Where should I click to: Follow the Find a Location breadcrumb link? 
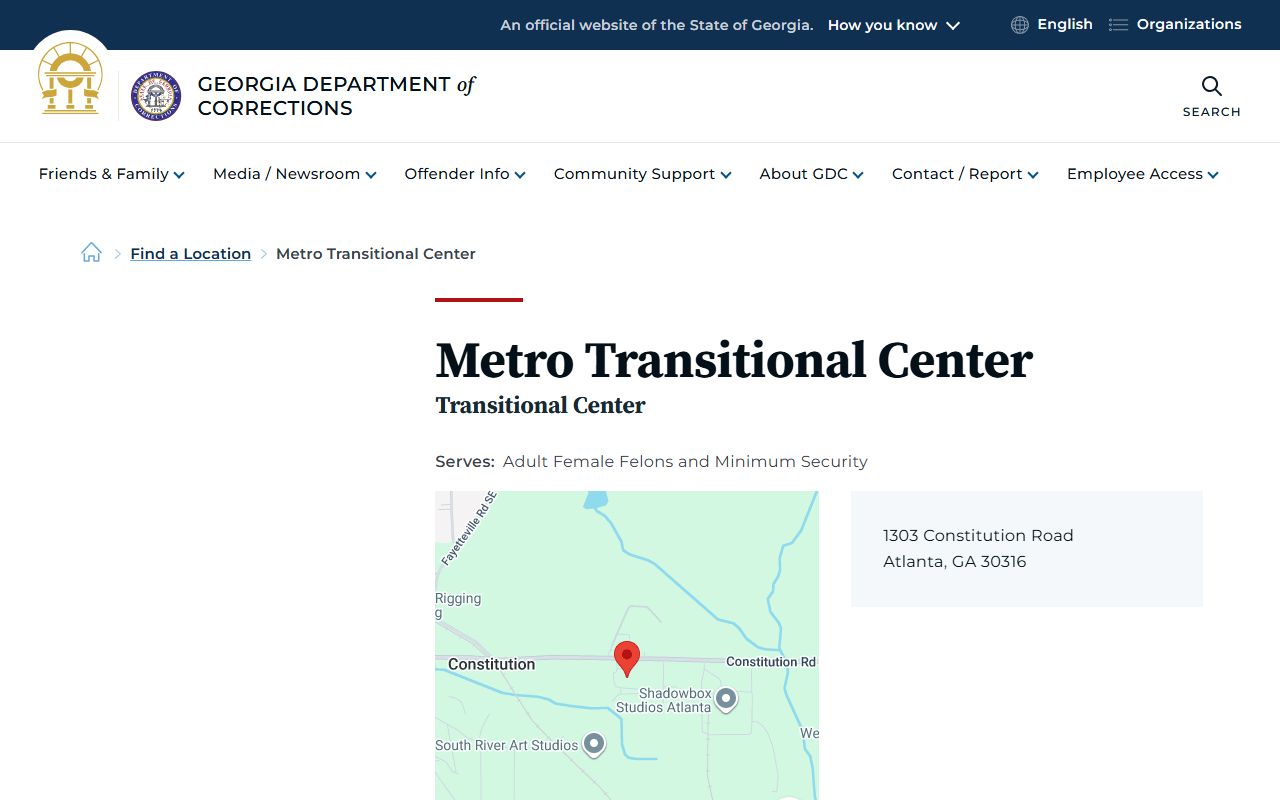pyautogui.click(x=190, y=254)
